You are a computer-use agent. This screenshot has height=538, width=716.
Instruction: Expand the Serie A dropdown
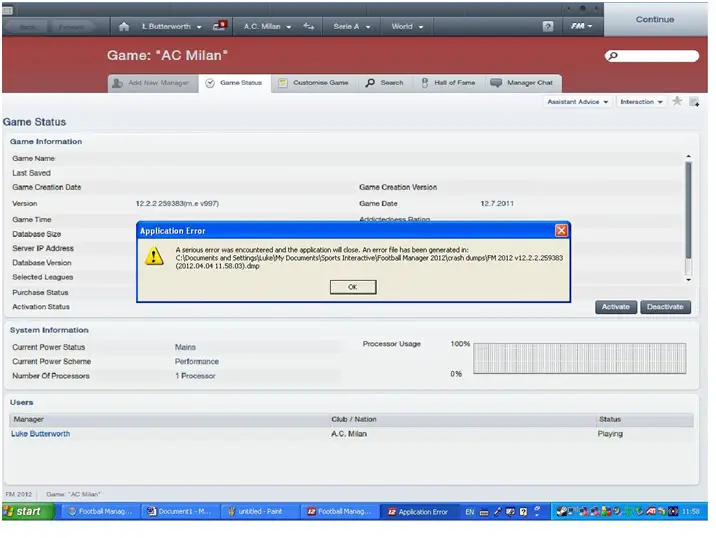[352, 26]
